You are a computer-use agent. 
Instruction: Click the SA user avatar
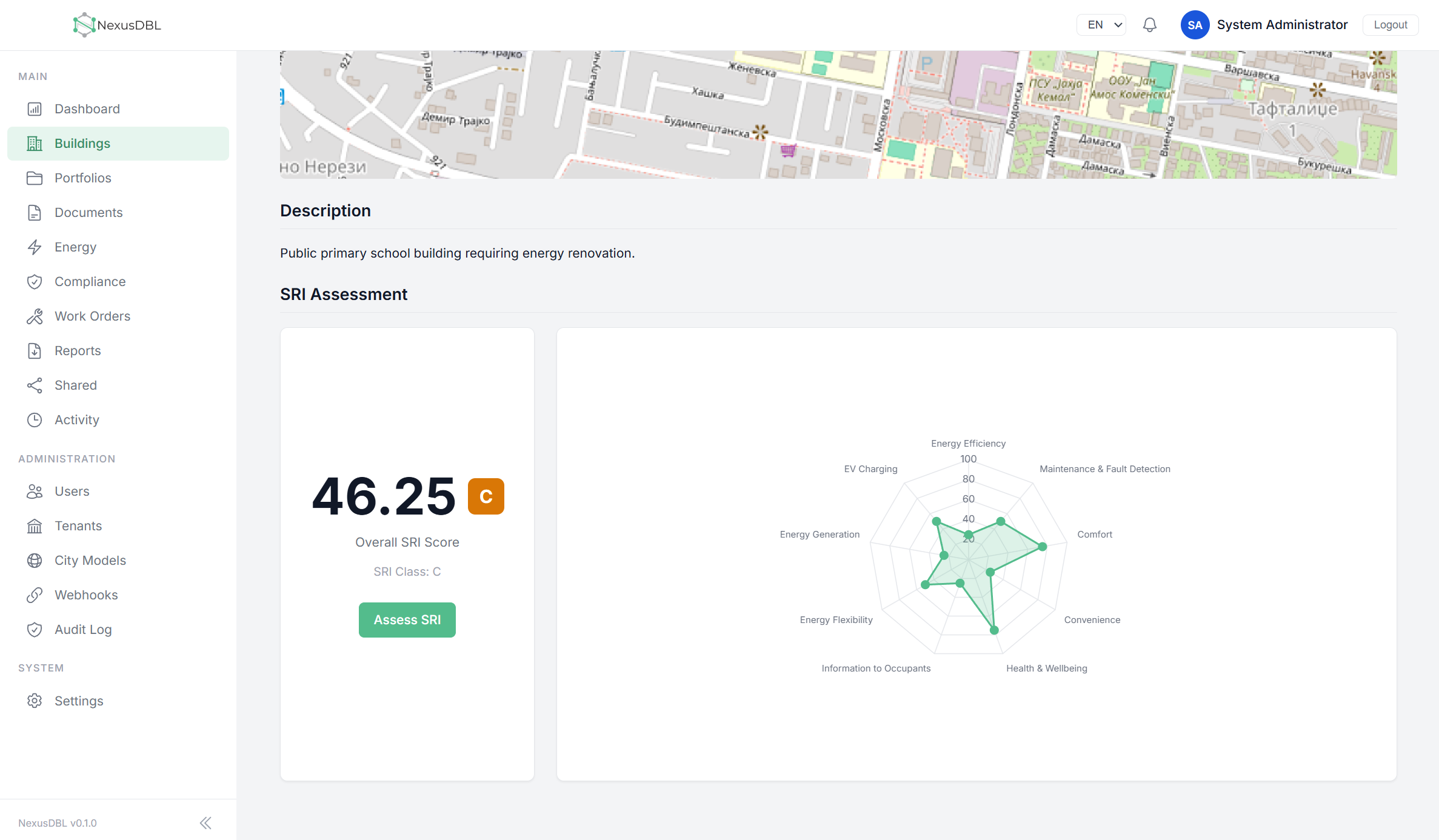tap(1195, 25)
